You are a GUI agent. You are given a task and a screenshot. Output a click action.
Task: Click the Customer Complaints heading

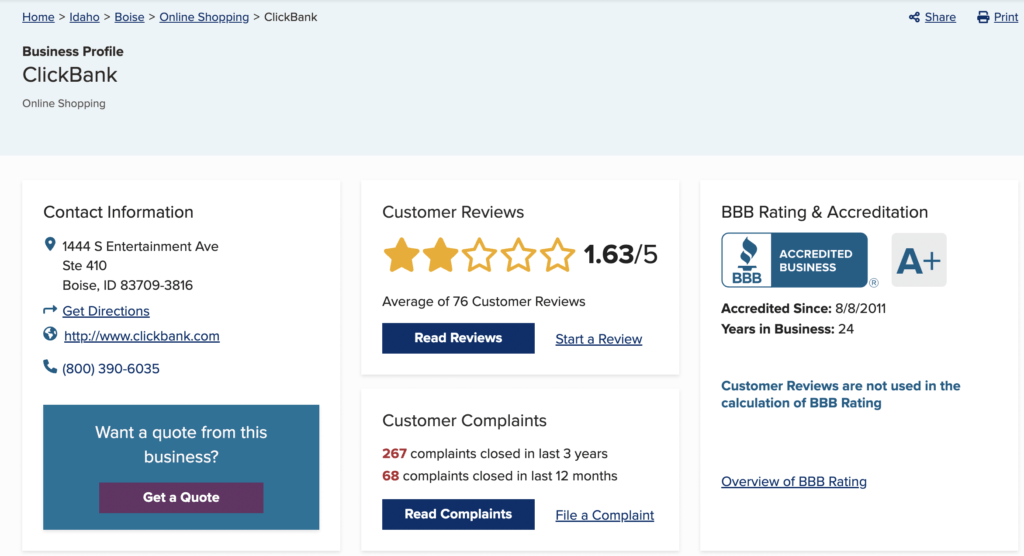(x=464, y=420)
